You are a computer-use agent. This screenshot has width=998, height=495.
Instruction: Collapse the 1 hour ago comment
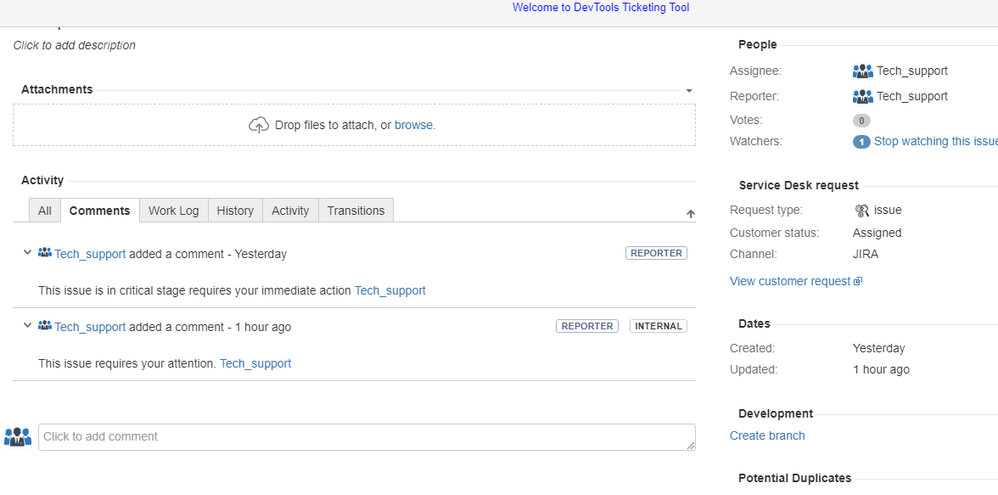point(27,326)
